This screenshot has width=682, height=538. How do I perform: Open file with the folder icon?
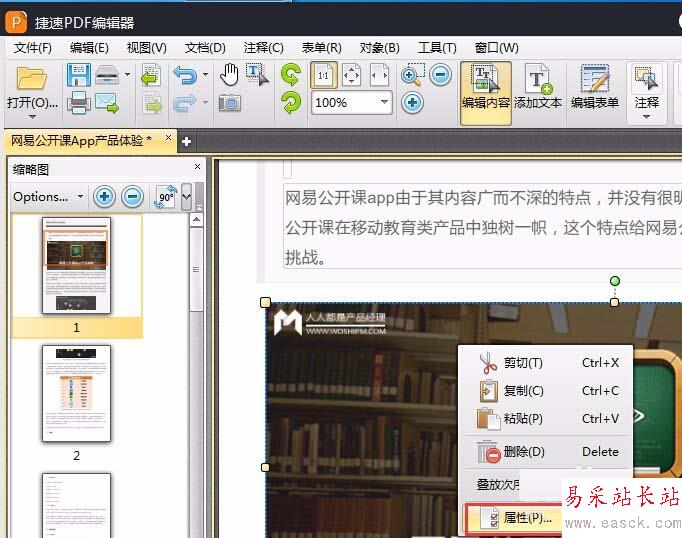(x=31, y=79)
